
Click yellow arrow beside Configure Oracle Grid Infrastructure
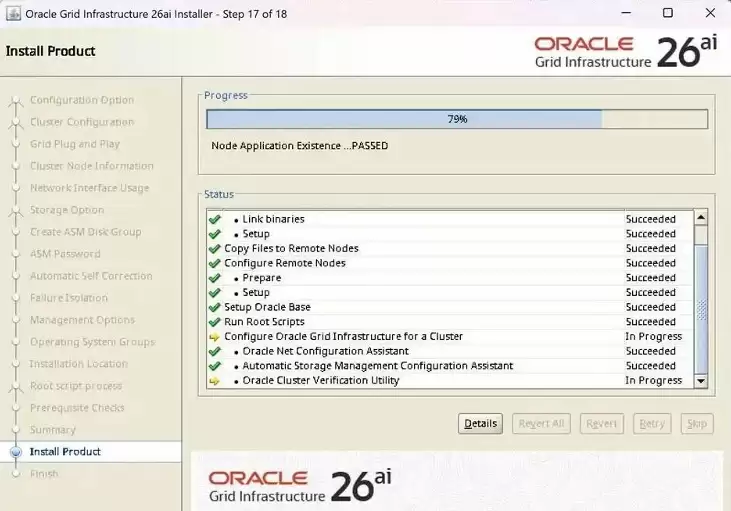click(214, 337)
